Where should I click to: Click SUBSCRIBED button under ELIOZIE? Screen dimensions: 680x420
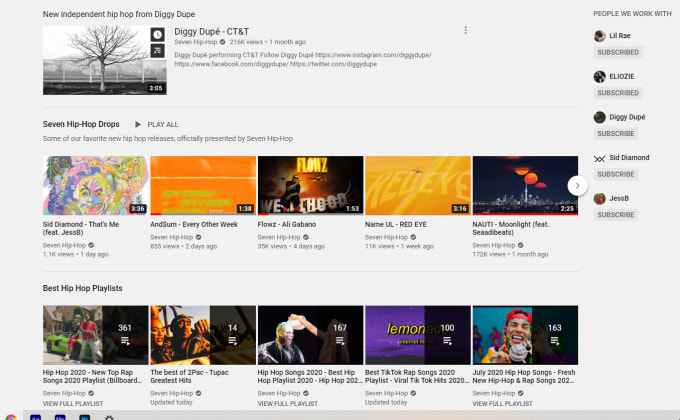coord(618,93)
